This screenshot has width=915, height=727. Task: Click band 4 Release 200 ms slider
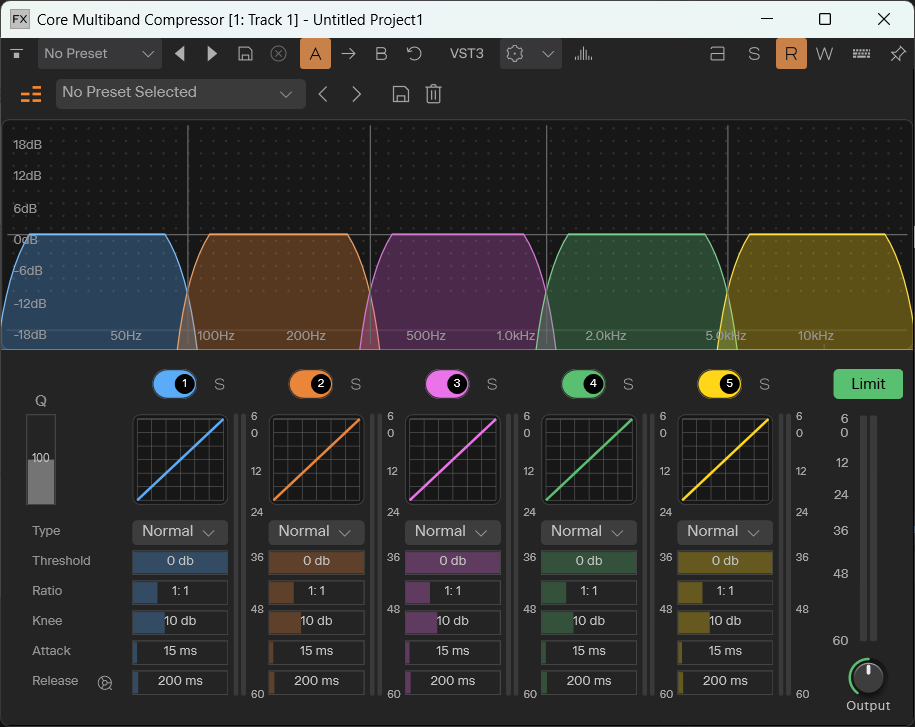pyautogui.click(x=589, y=682)
